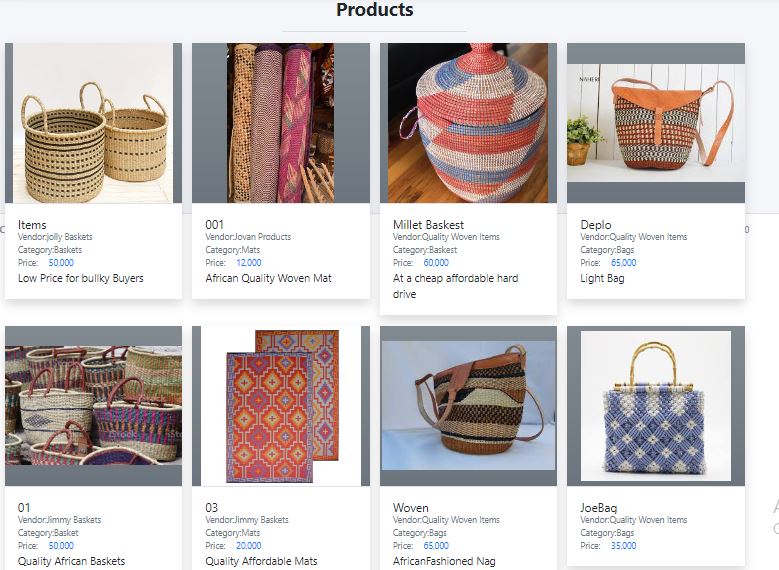Open the "Deplo" product name
The image size is (779, 570).
pos(596,225)
